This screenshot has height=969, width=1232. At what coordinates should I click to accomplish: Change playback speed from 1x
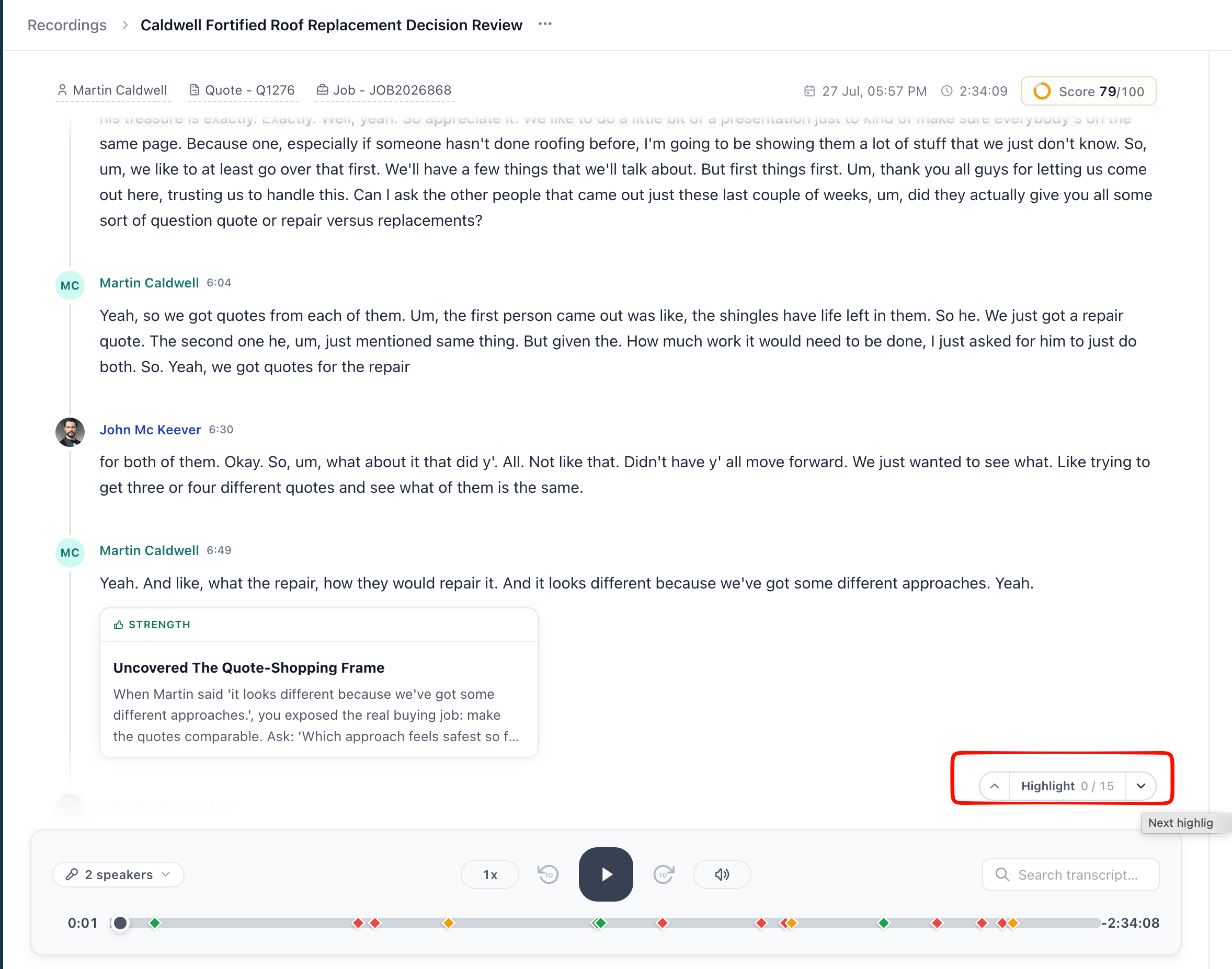coord(490,874)
